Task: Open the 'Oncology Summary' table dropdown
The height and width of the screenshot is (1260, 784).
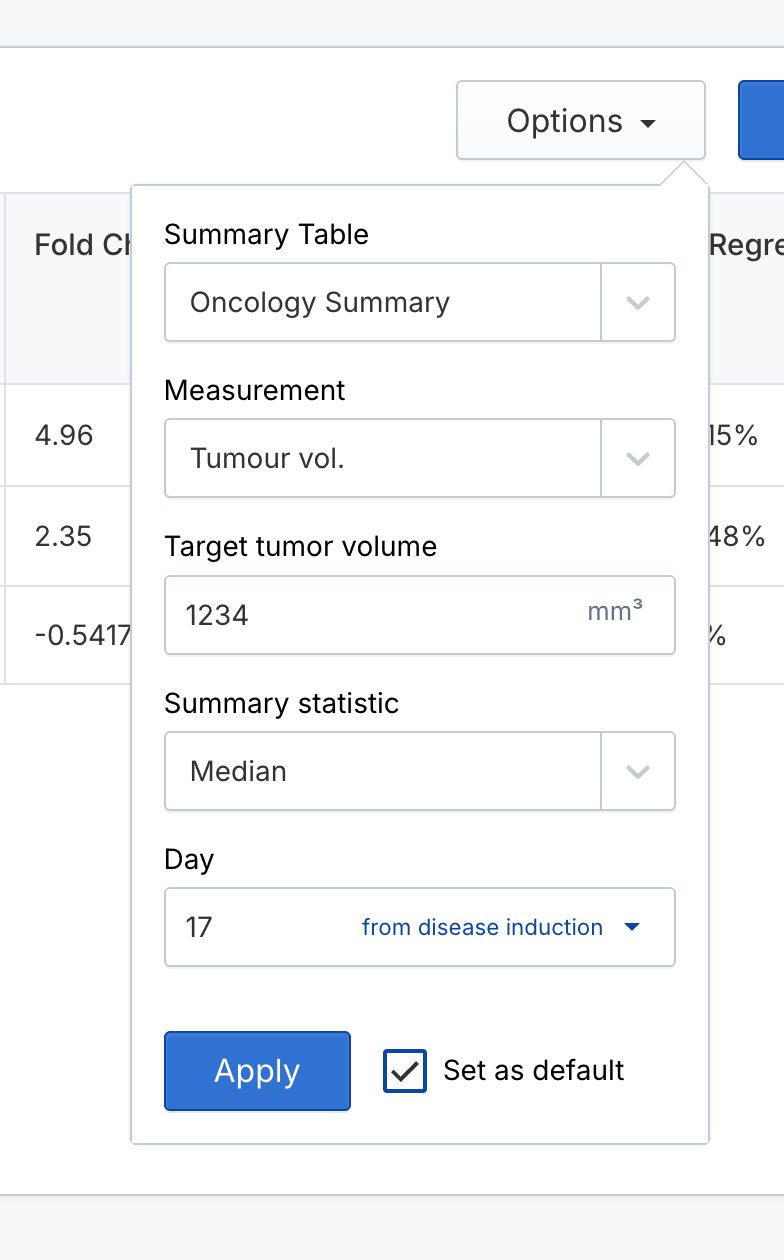Action: 382,303
